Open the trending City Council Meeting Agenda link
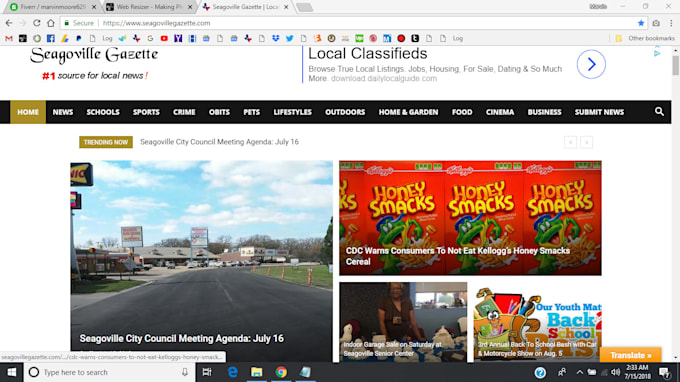 click(219, 142)
